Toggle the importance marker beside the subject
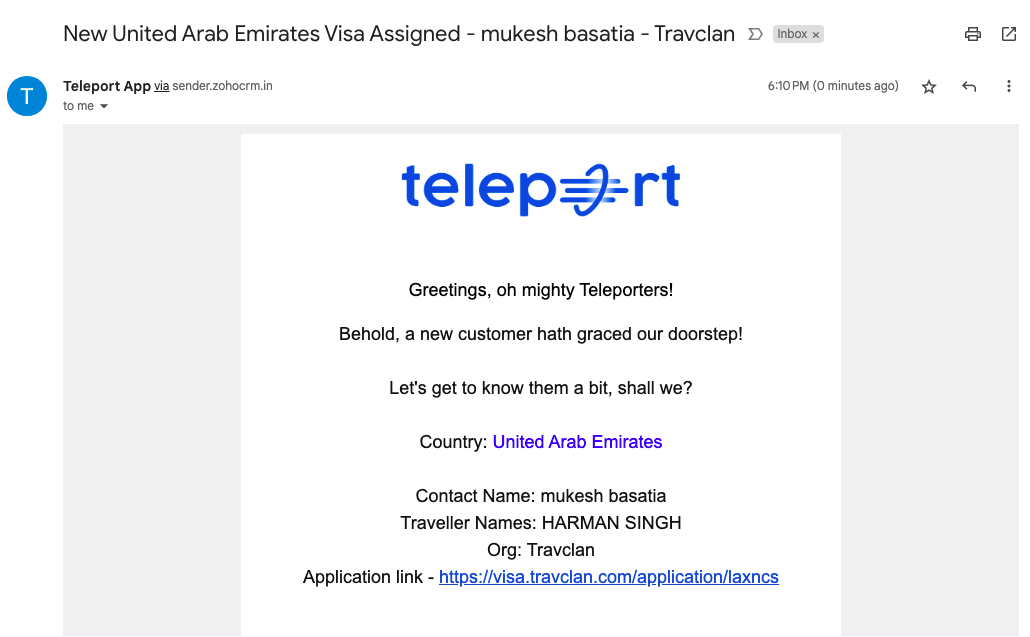The height and width of the screenshot is (637, 1030). (756, 34)
